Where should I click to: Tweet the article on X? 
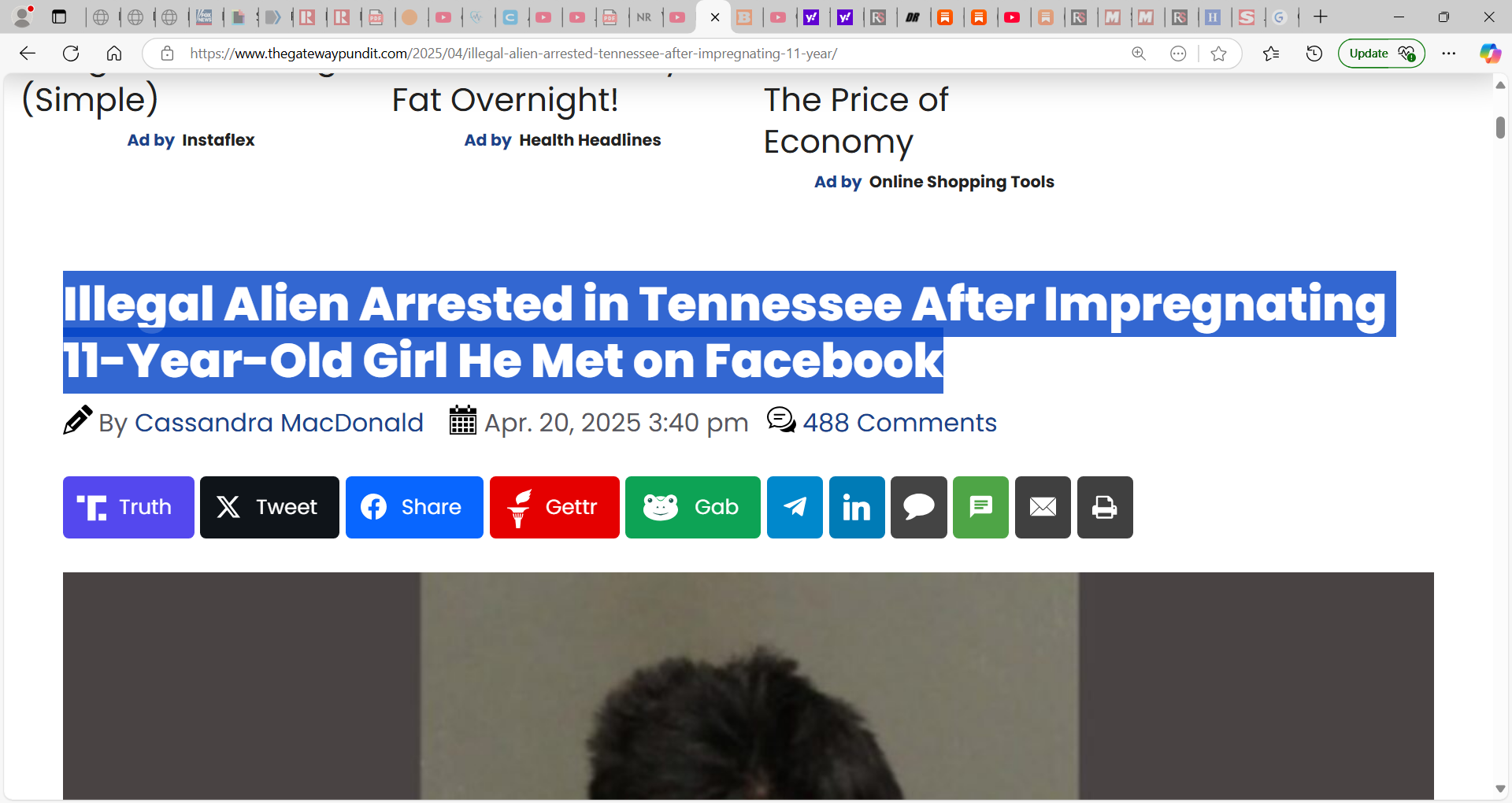click(269, 507)
